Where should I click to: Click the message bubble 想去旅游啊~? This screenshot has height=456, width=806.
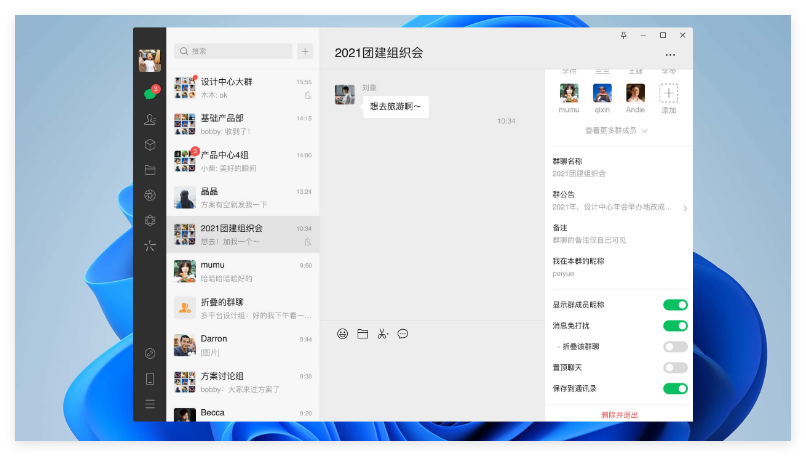(x=395, y=107)
